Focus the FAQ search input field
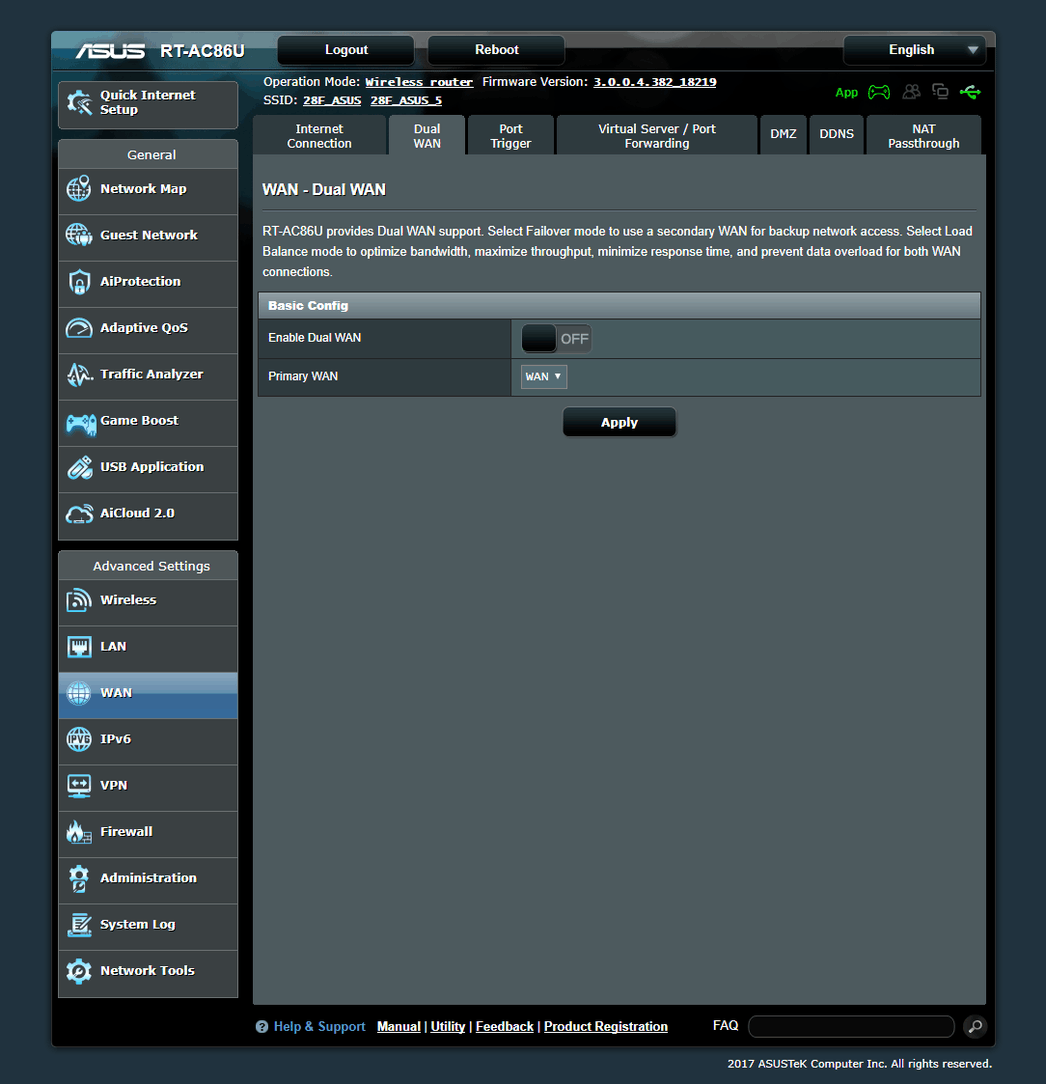This screenshot has width=1046, height=1084. click(851, 1027)
